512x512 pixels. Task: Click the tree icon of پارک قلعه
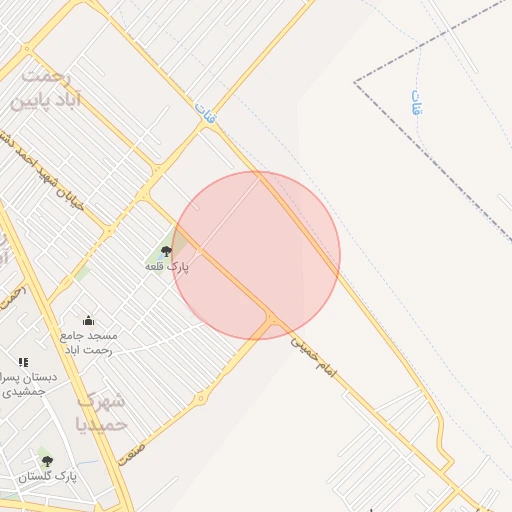166,251
